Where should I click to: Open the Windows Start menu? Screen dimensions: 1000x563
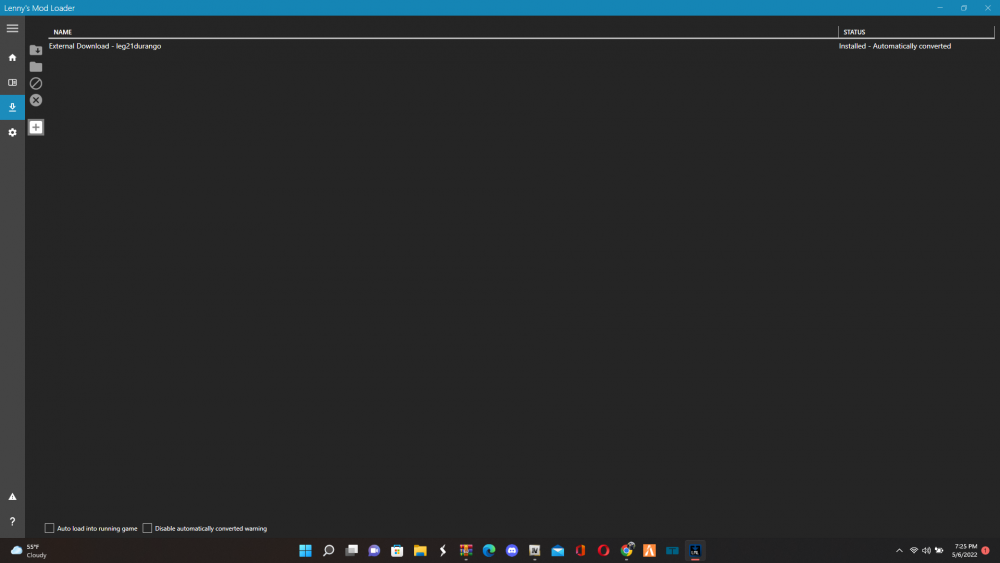coord(305,550)
